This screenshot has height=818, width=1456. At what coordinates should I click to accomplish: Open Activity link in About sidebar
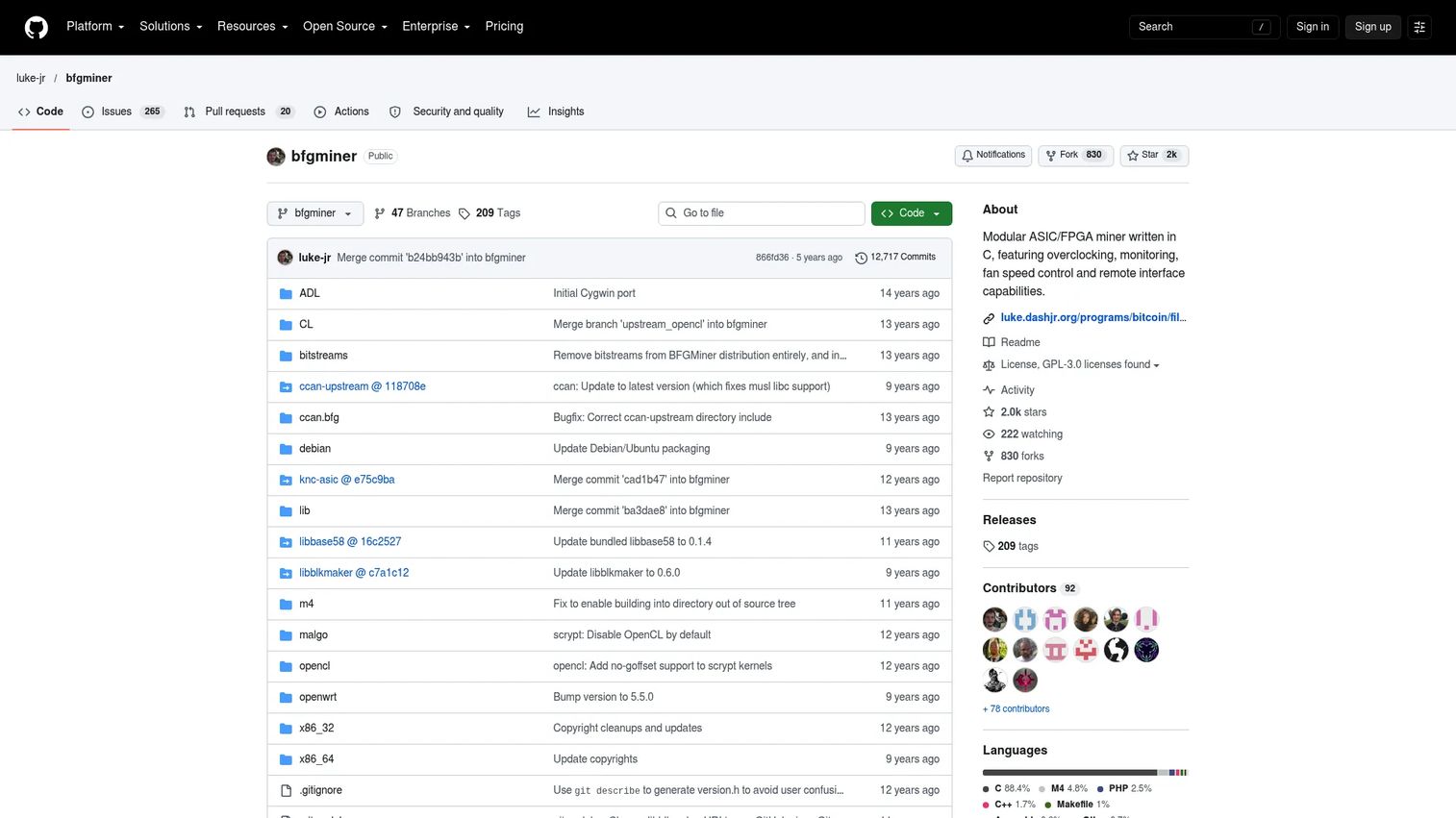1009,390
